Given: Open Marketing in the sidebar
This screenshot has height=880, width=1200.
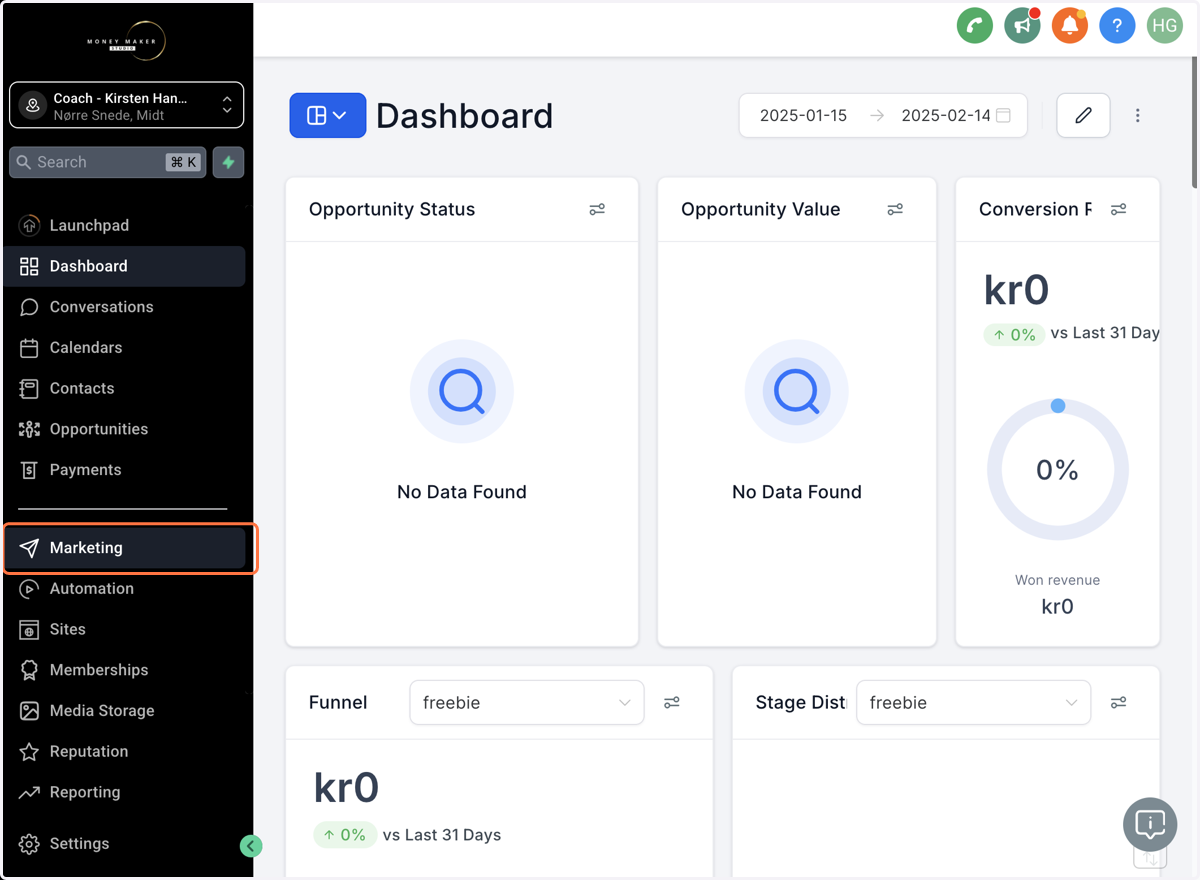Looking at the screenshot, I should tap(126, 548).
